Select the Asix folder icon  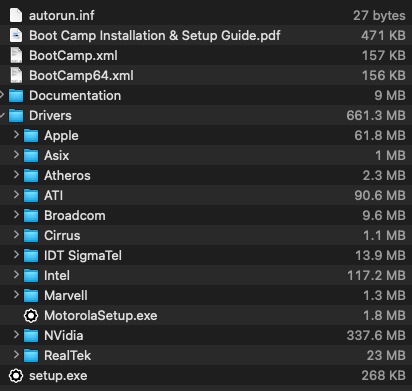[x=31, y=156]
